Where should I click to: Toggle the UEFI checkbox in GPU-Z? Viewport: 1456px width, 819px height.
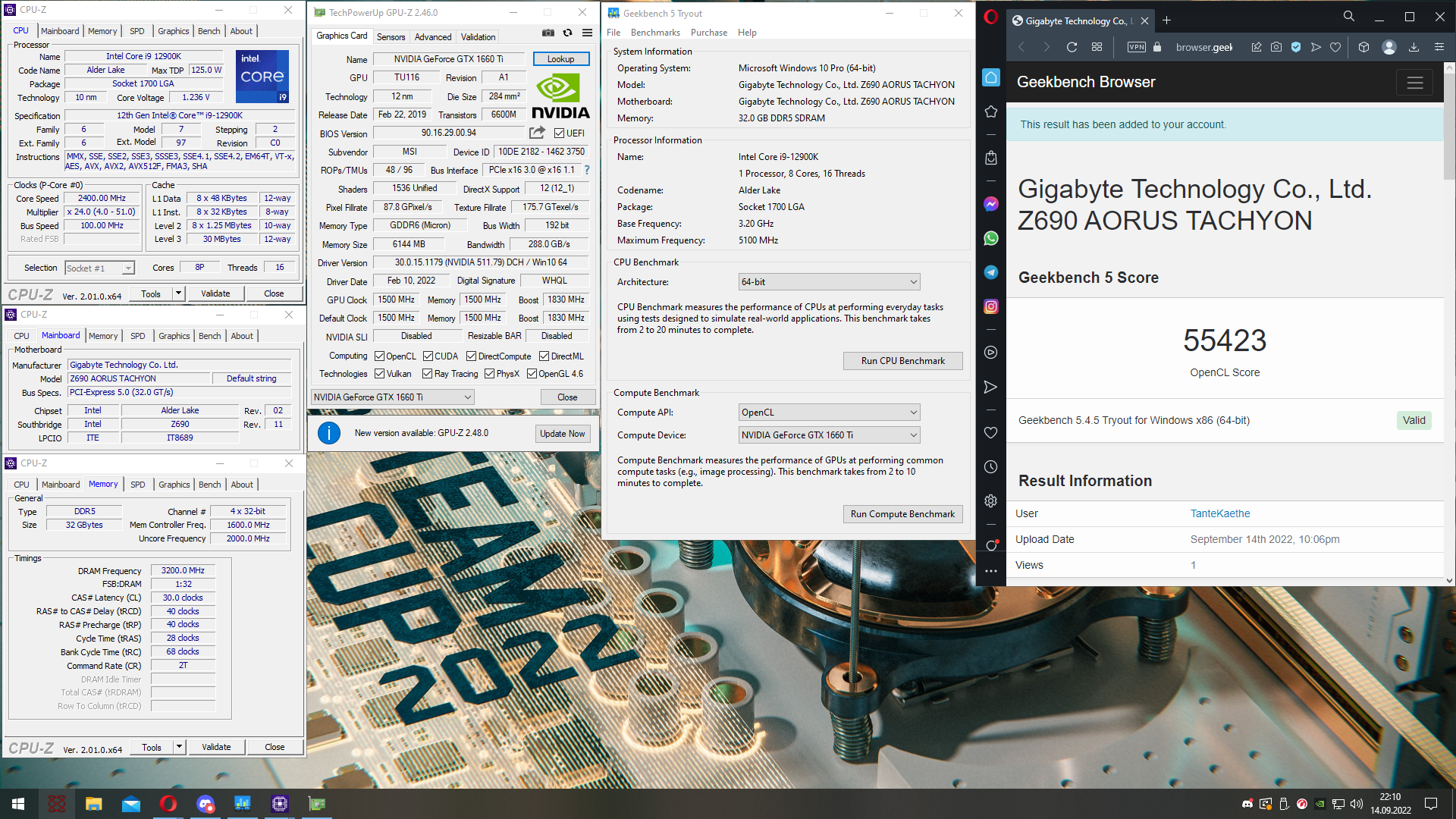pos(559,133)
